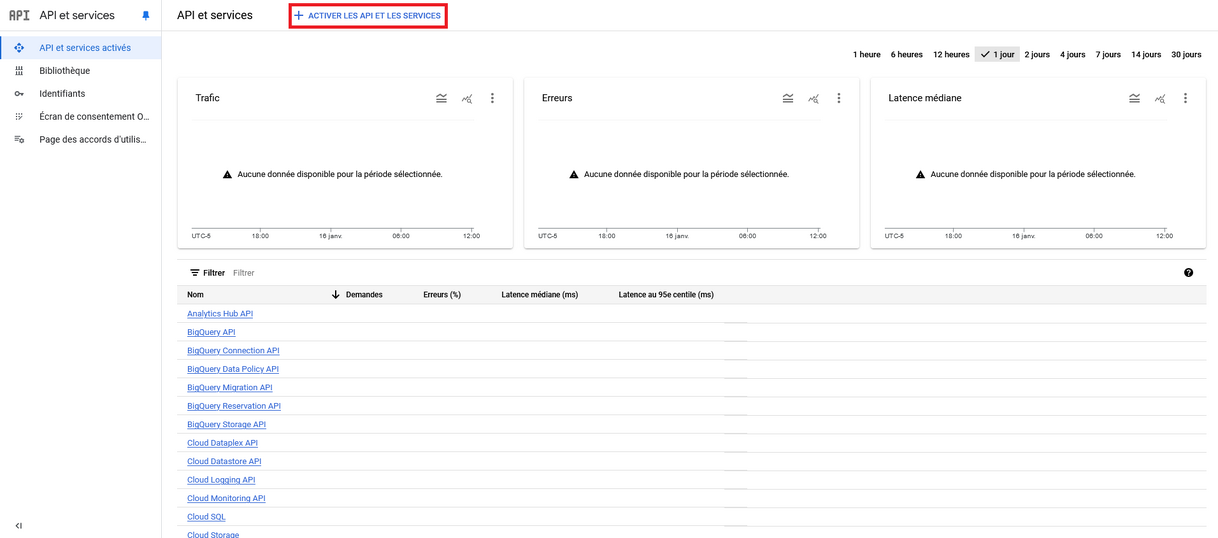Open Cloud SQL link
Image resolution: width=1218 pixels, height=538 pixels.
(x=206, y=517)
